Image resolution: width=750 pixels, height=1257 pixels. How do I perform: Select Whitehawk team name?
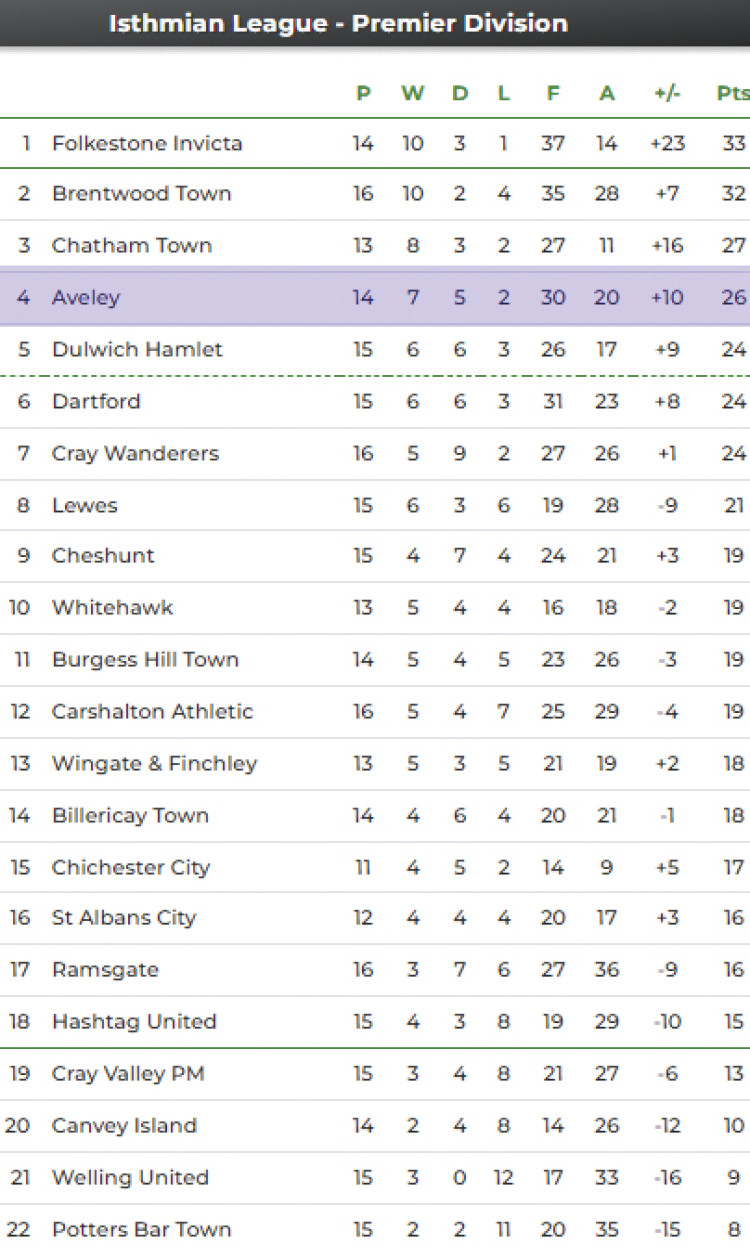pos(112,607)
